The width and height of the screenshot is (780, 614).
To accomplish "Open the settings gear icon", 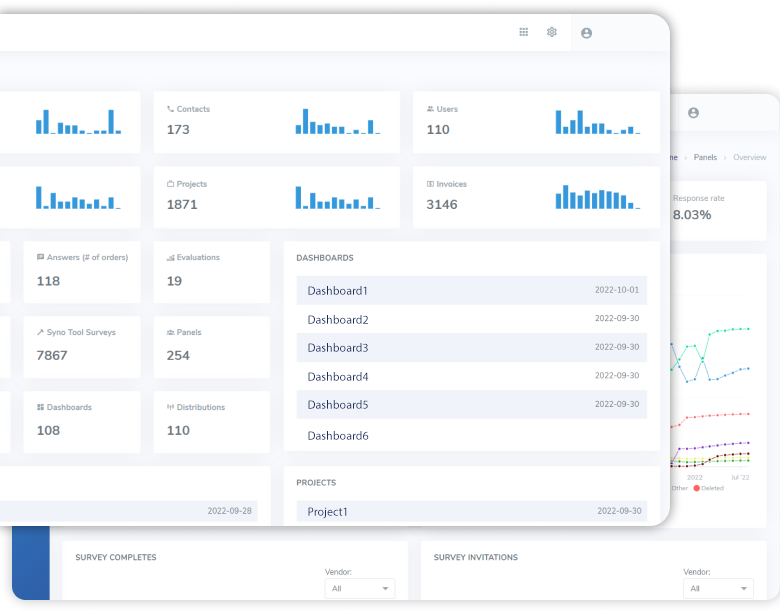I will tap(552, 32).
